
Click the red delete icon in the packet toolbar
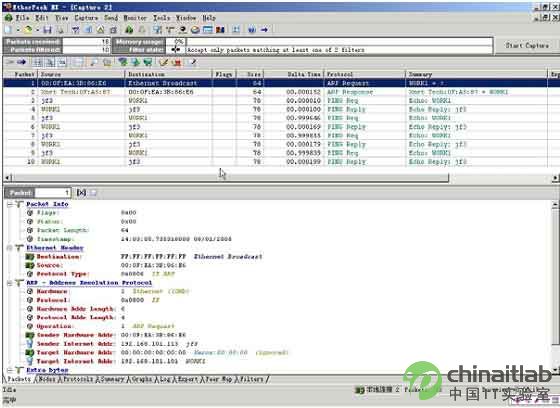click(x=176, y=63)
